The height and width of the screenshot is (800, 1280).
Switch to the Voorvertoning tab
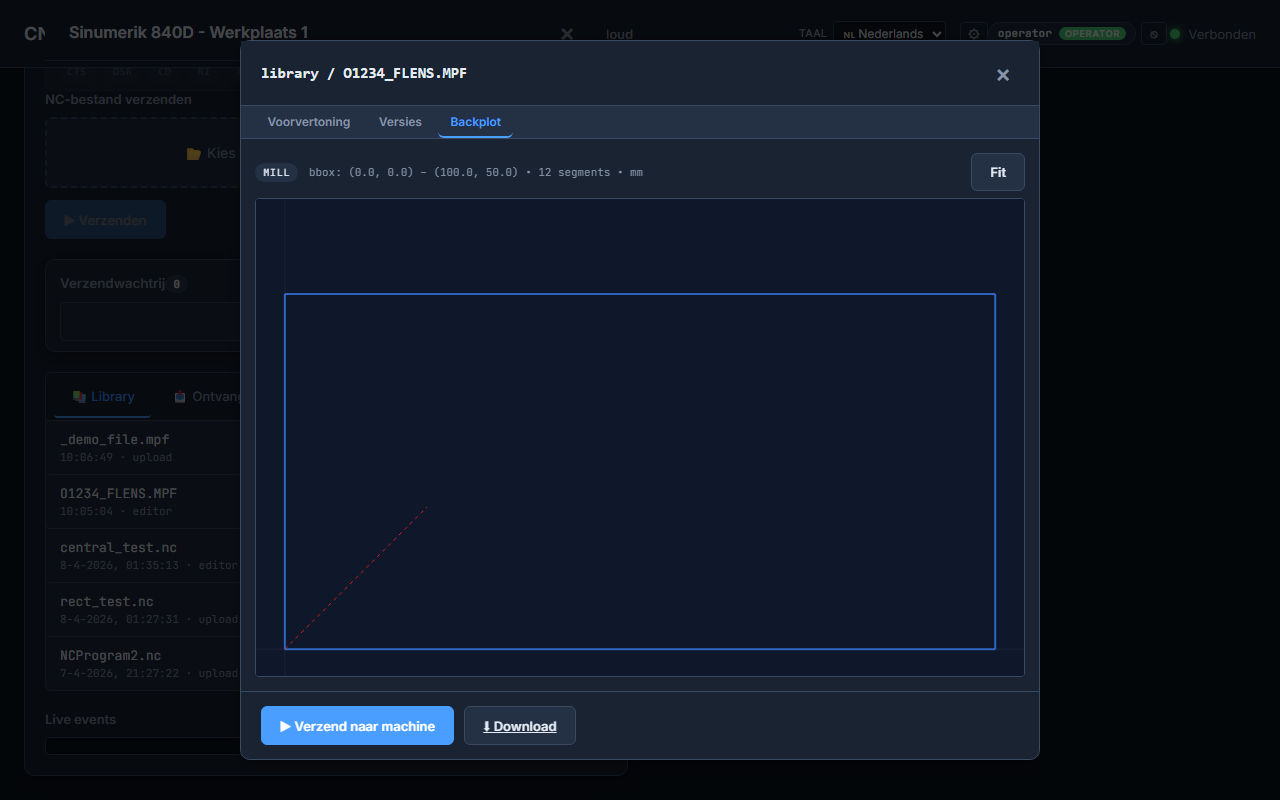tap(309, 122)
